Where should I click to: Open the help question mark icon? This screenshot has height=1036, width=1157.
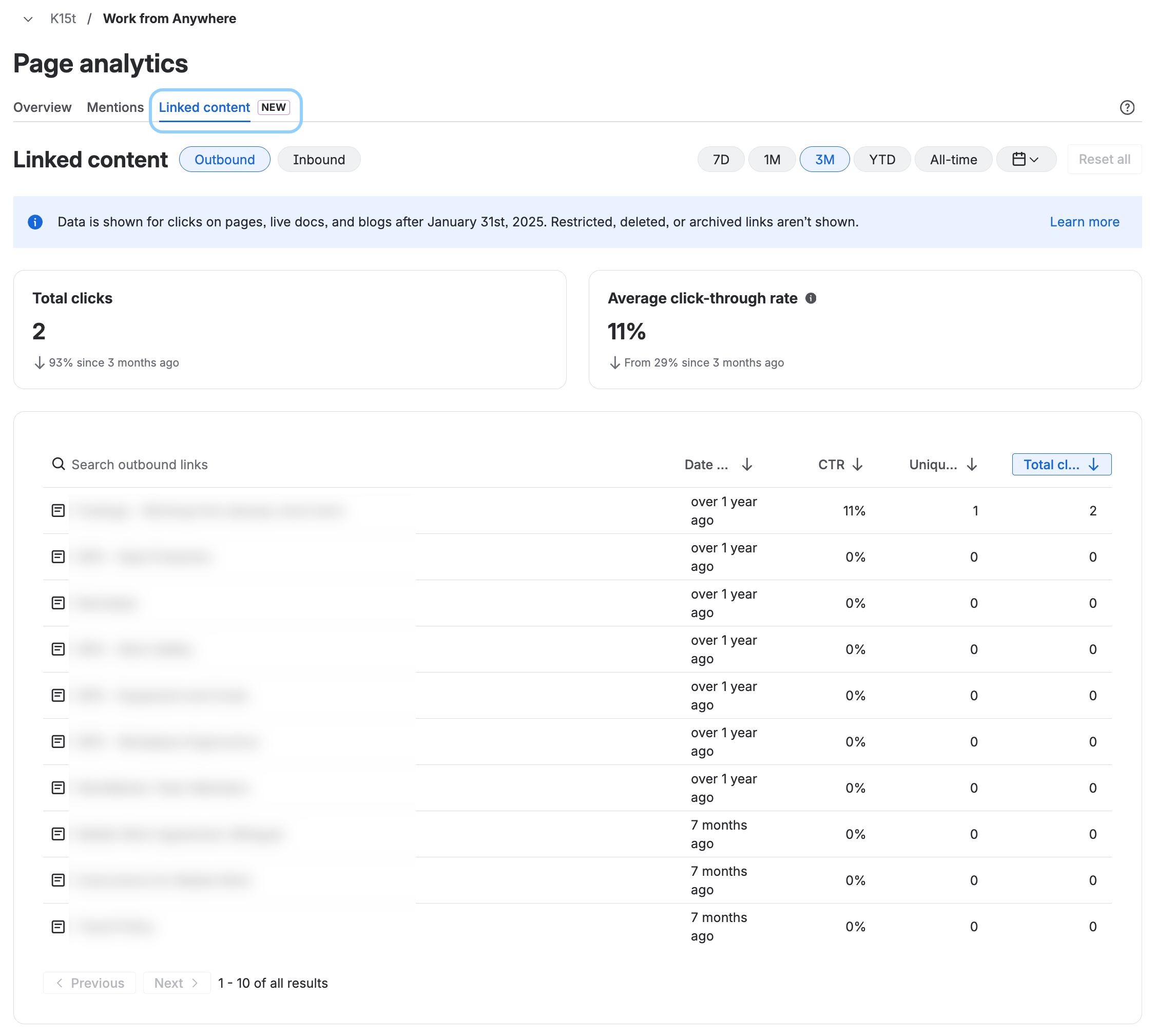[x=1127, y=107]
